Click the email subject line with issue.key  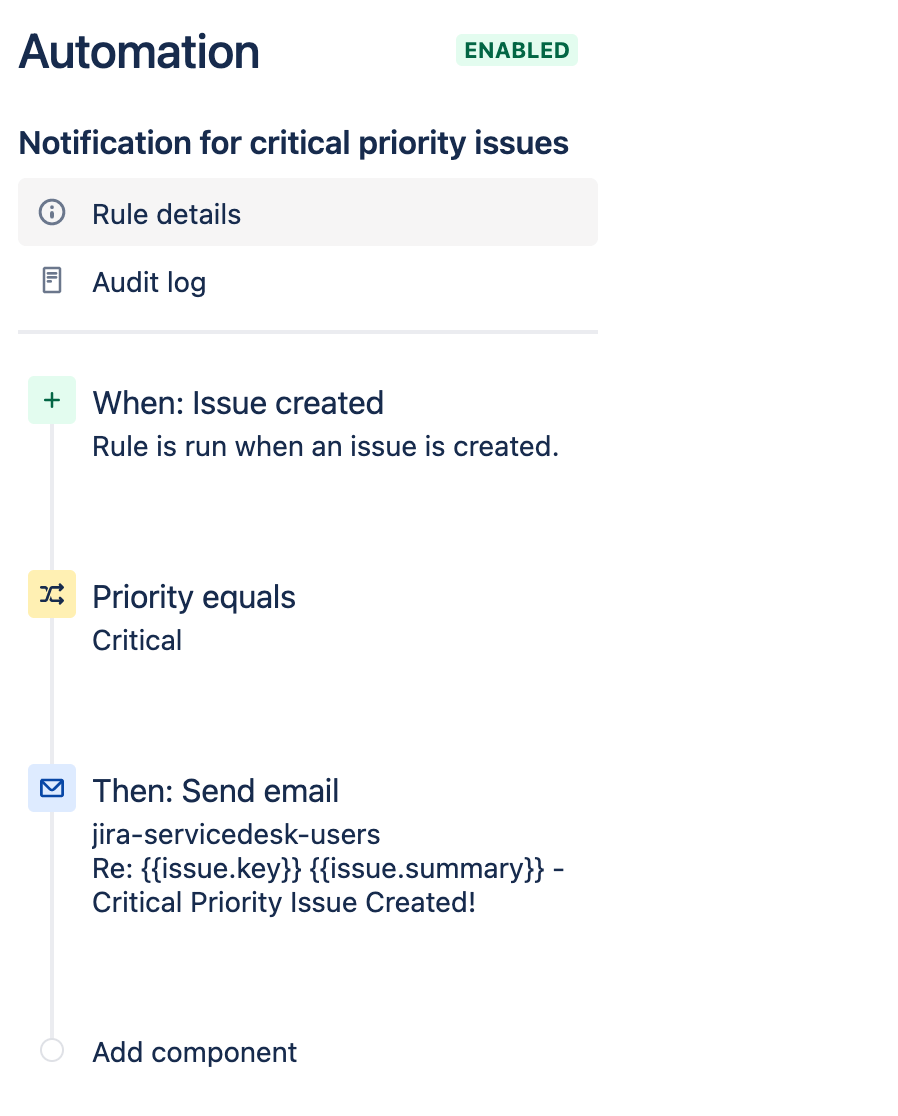pos(328,868)
